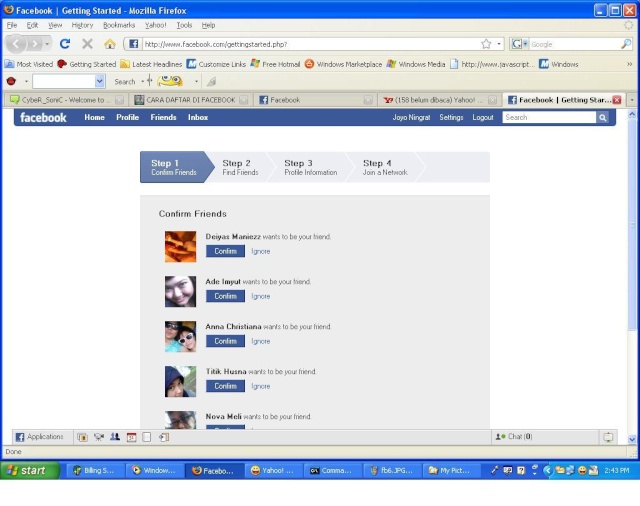Open the Most Visited bookmark folder
This screenshot has width=640, height=506.
click(29, 64)
